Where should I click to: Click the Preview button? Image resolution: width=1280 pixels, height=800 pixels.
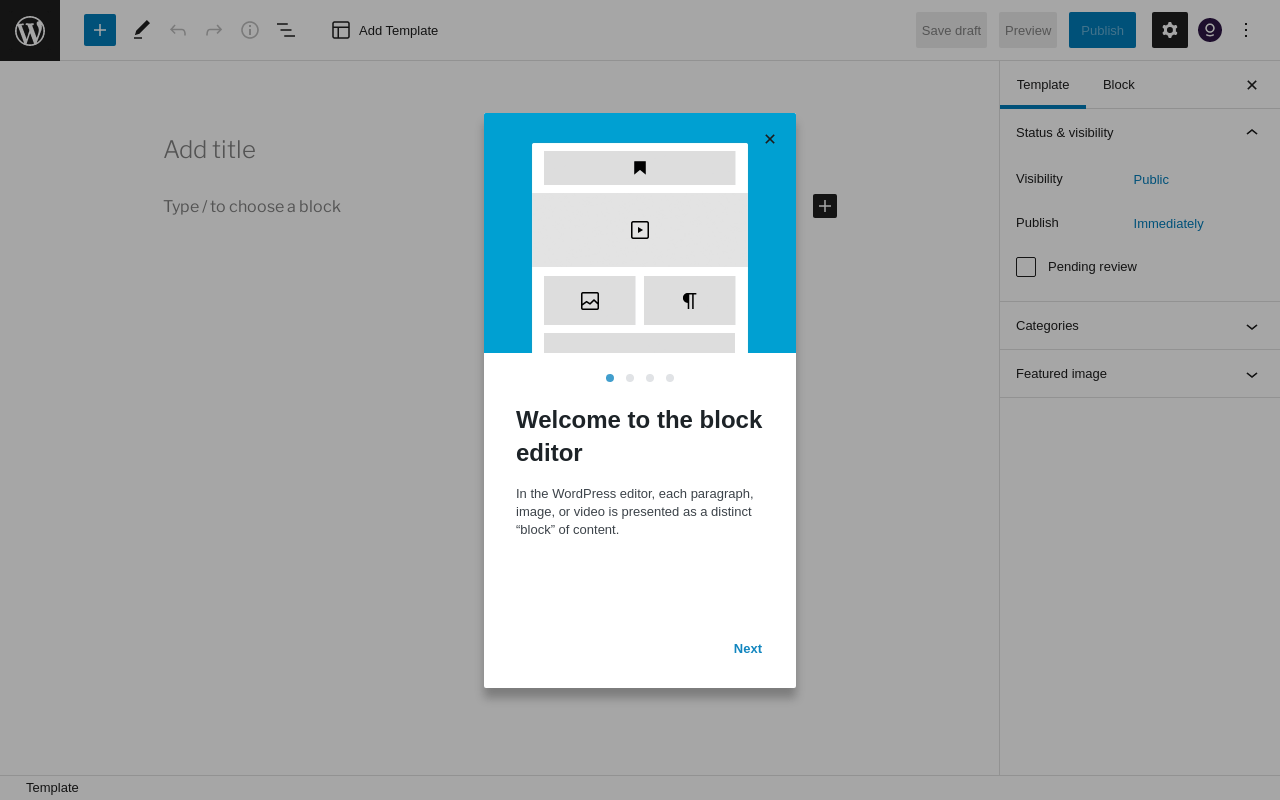click(x=1028, y=30)
